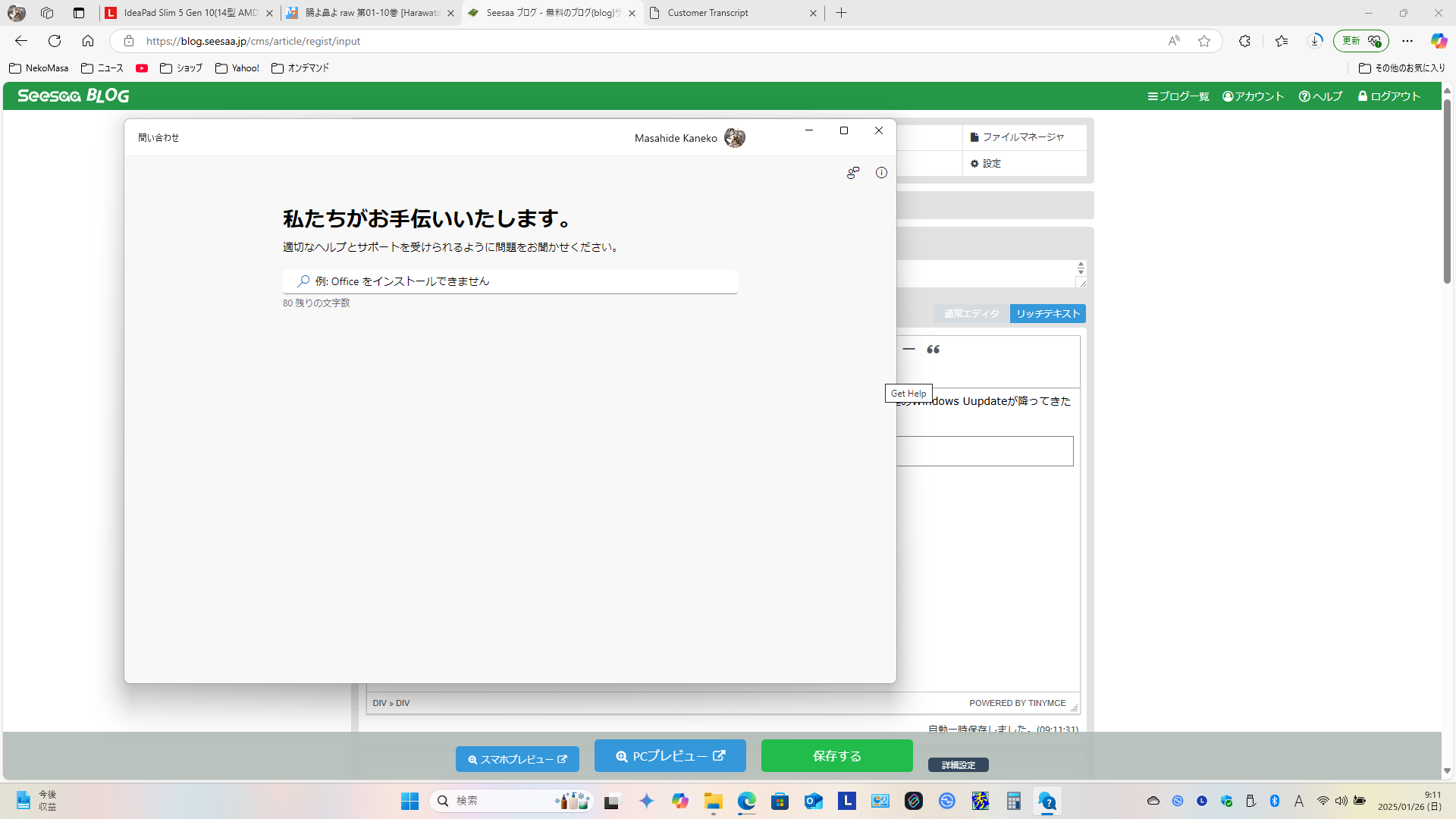Open the Windows Security tray icon
This screenshot has width=1456, height=819.
(1226, 801)
